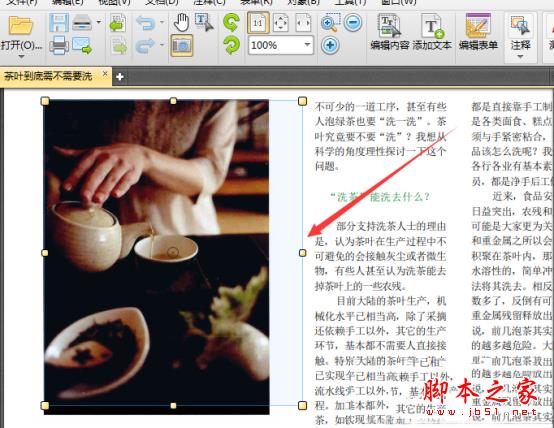The height and width of the screenshot is (428, 554).
Task: Click the bottom-right selection handle
Action: tap(302, 405)
